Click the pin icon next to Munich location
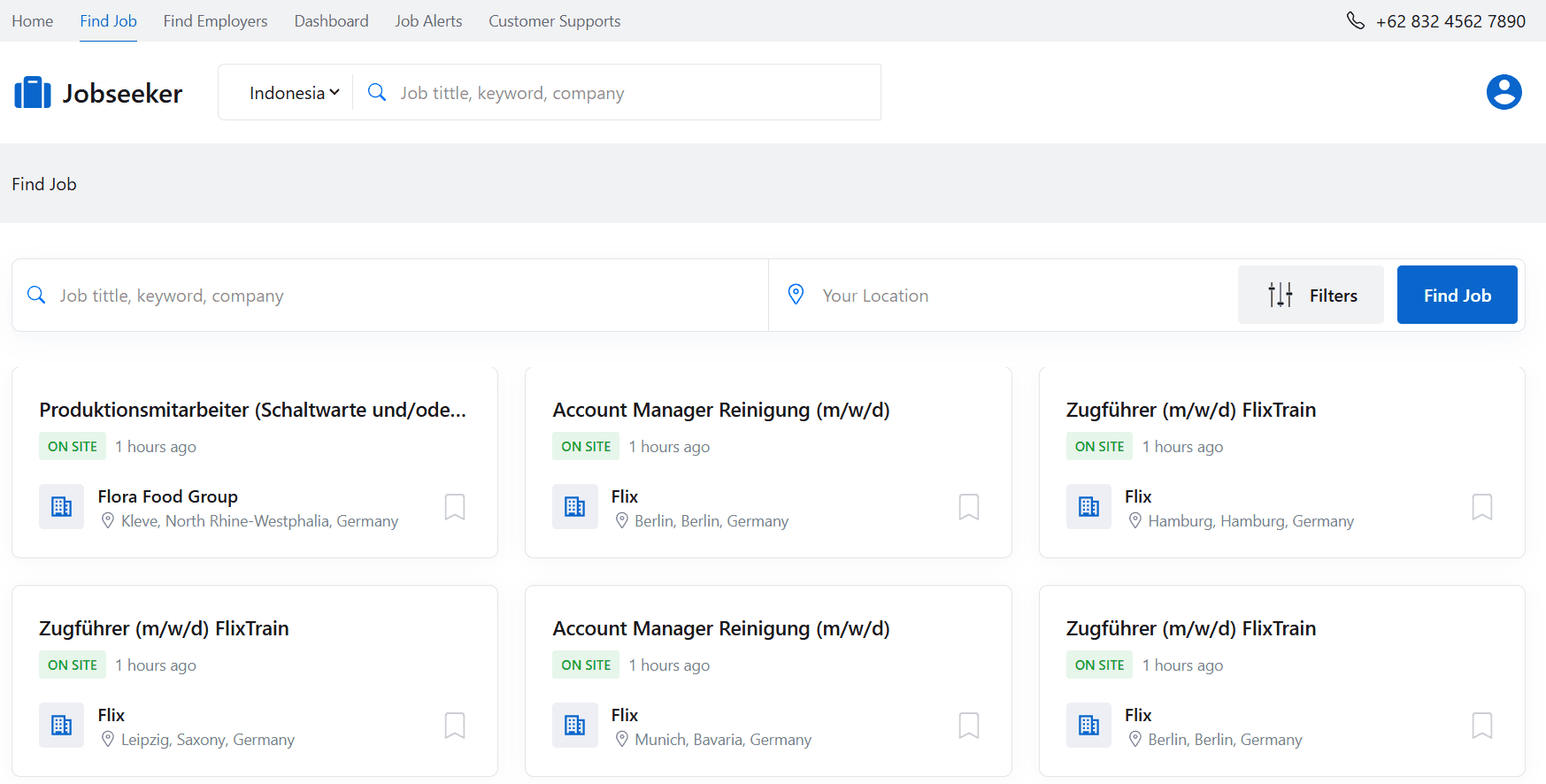This screenshot has width=1546, height=784. point(622,740)
